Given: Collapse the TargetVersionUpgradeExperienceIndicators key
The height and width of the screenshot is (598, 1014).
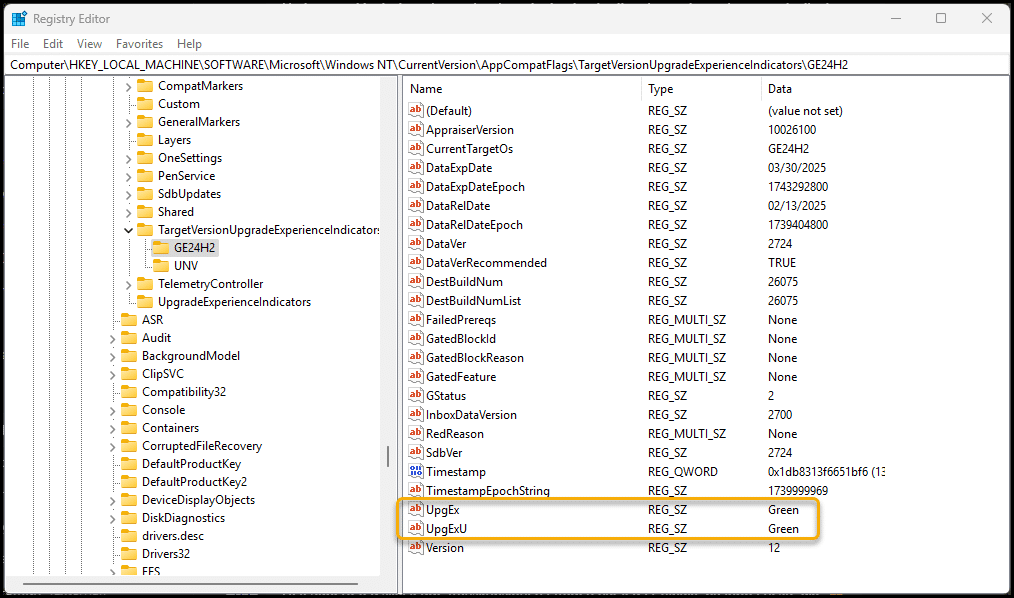Looking at the screenshot, I should (128, 230).
